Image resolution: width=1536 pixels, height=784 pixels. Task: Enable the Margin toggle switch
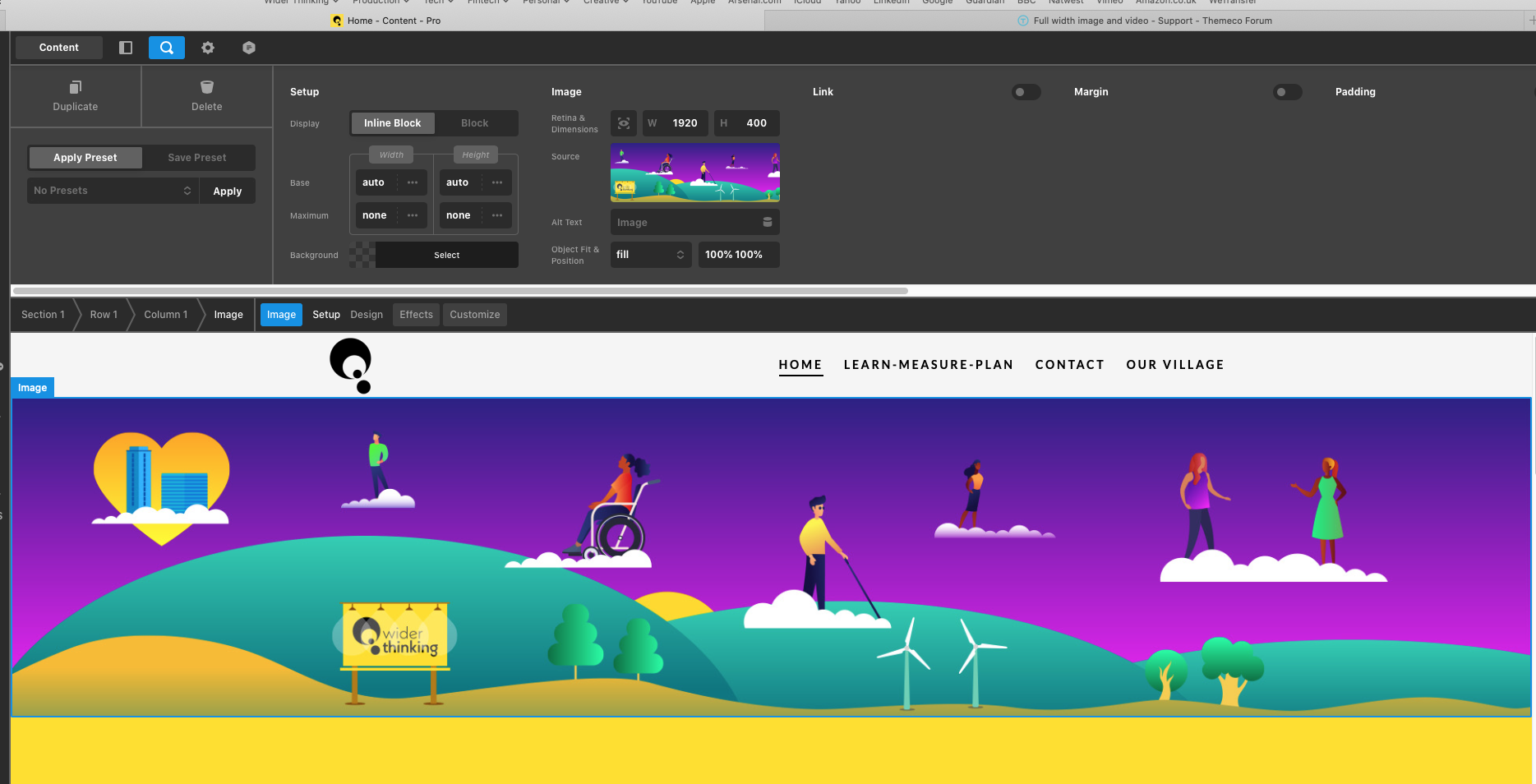coord(1287,92)
